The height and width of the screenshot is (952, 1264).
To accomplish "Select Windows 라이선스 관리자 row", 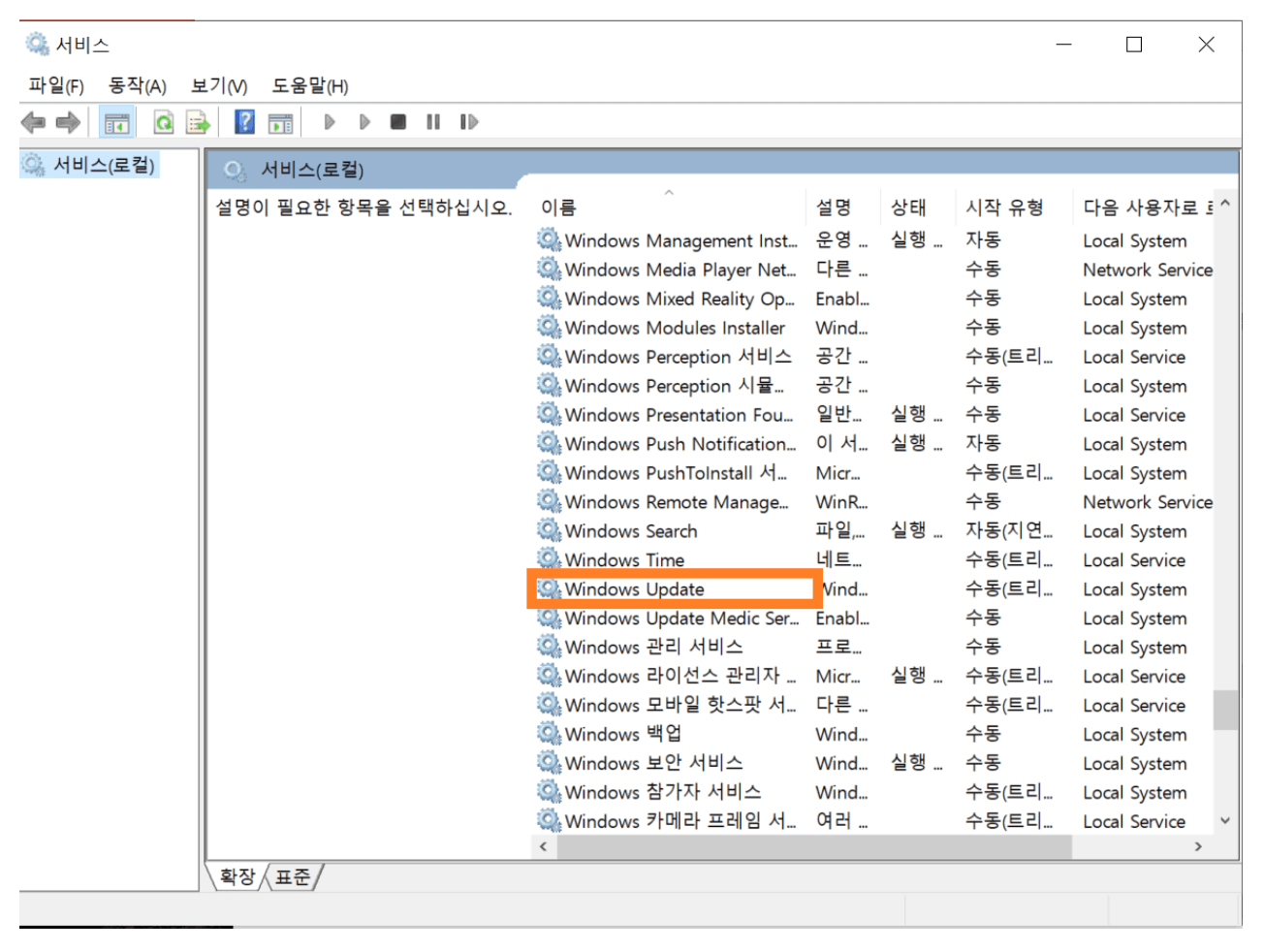I will click(875, 676).
